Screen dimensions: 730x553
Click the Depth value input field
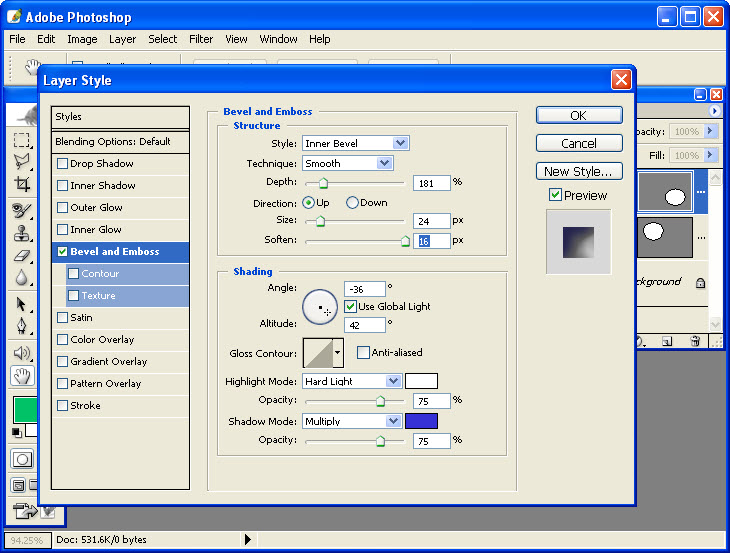point(431,183)
